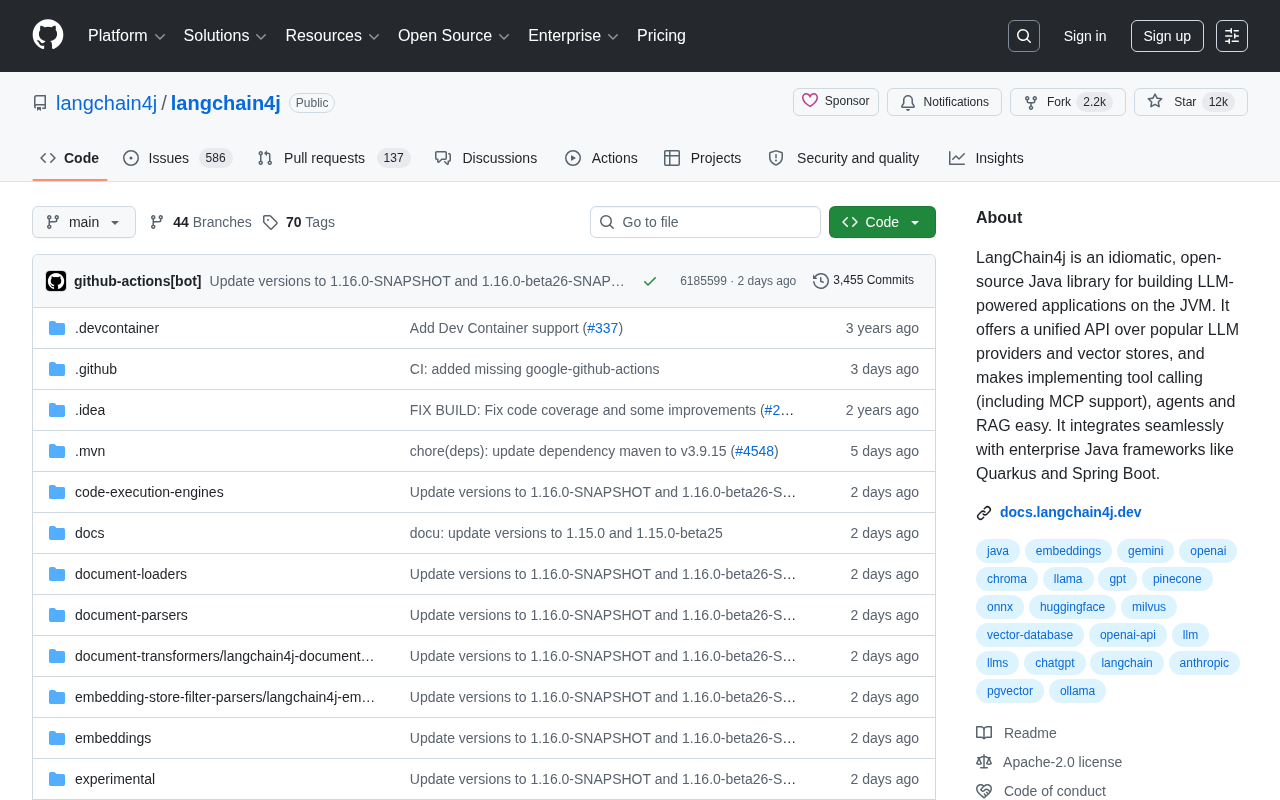This screenshot has width=1280, height=800.
Task: Star the langchain4j repository
Action: pyautogui.click(x=1191, y=102)
